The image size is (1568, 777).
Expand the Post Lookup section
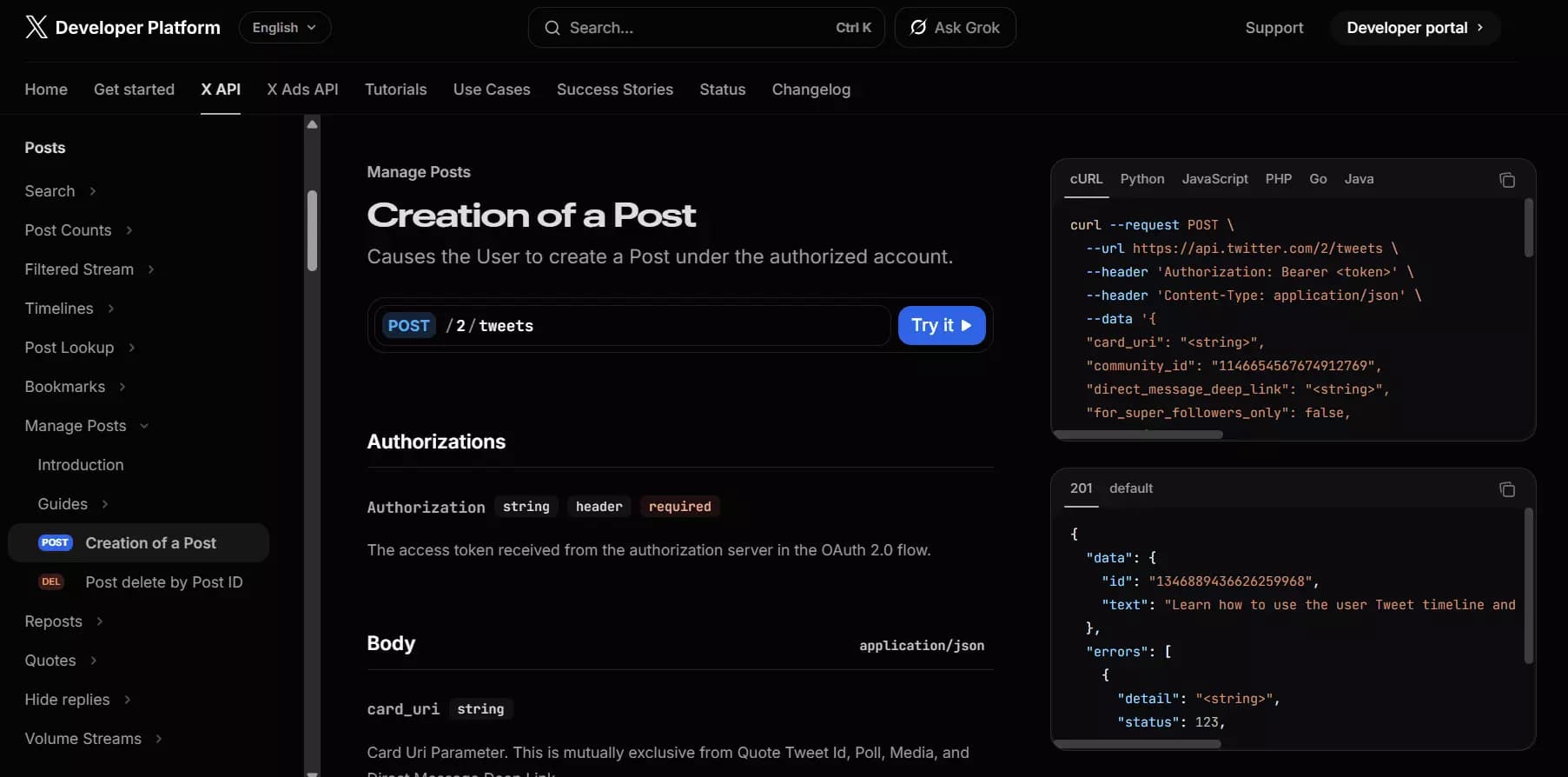pos(132,348)
